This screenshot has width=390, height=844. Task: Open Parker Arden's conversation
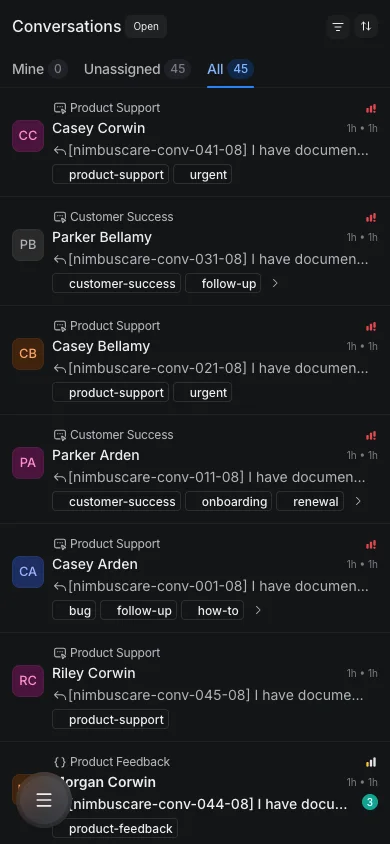[195, 469]
